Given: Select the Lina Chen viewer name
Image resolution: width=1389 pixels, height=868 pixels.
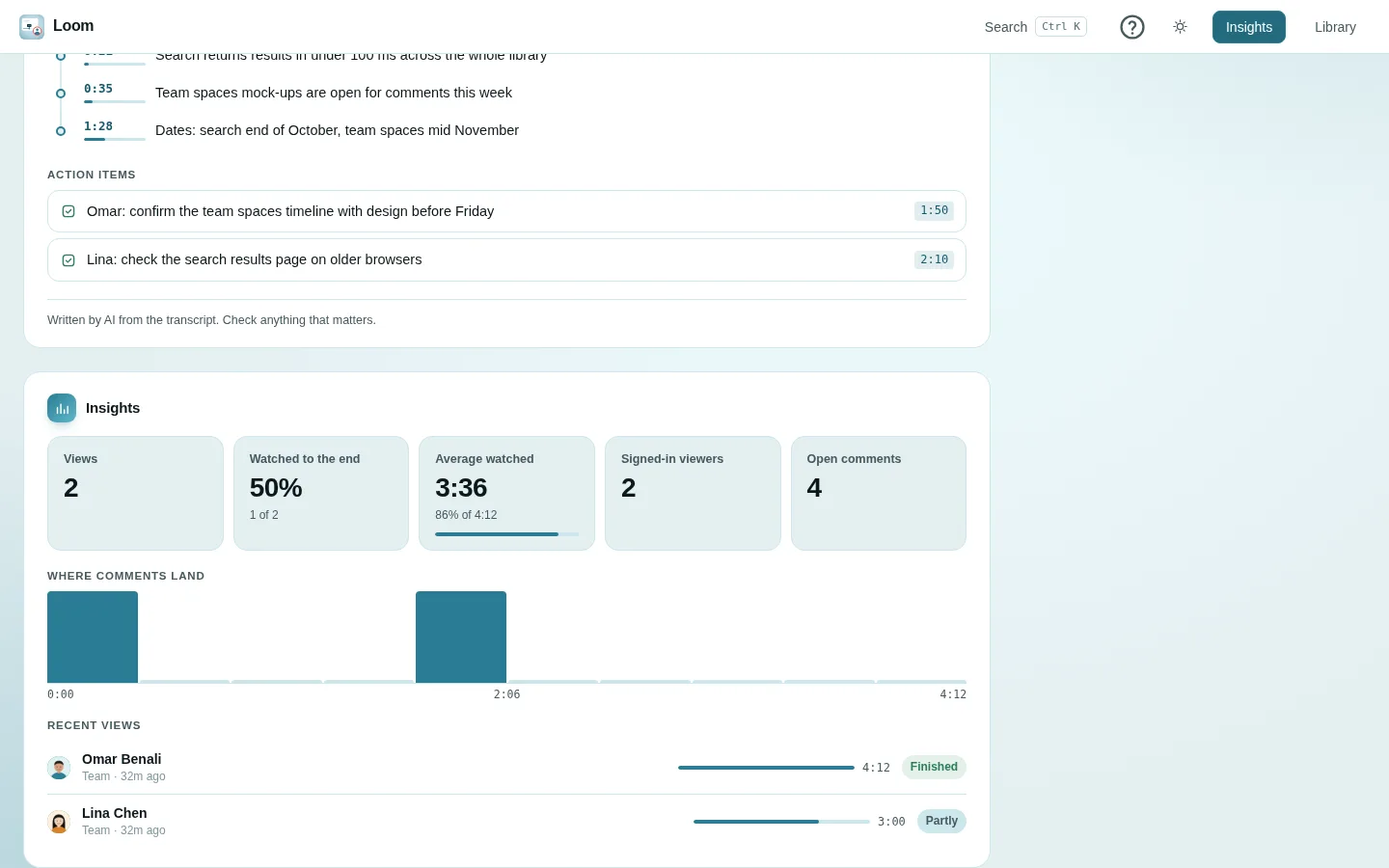Looking at the screenshot, I should point(115,813).
